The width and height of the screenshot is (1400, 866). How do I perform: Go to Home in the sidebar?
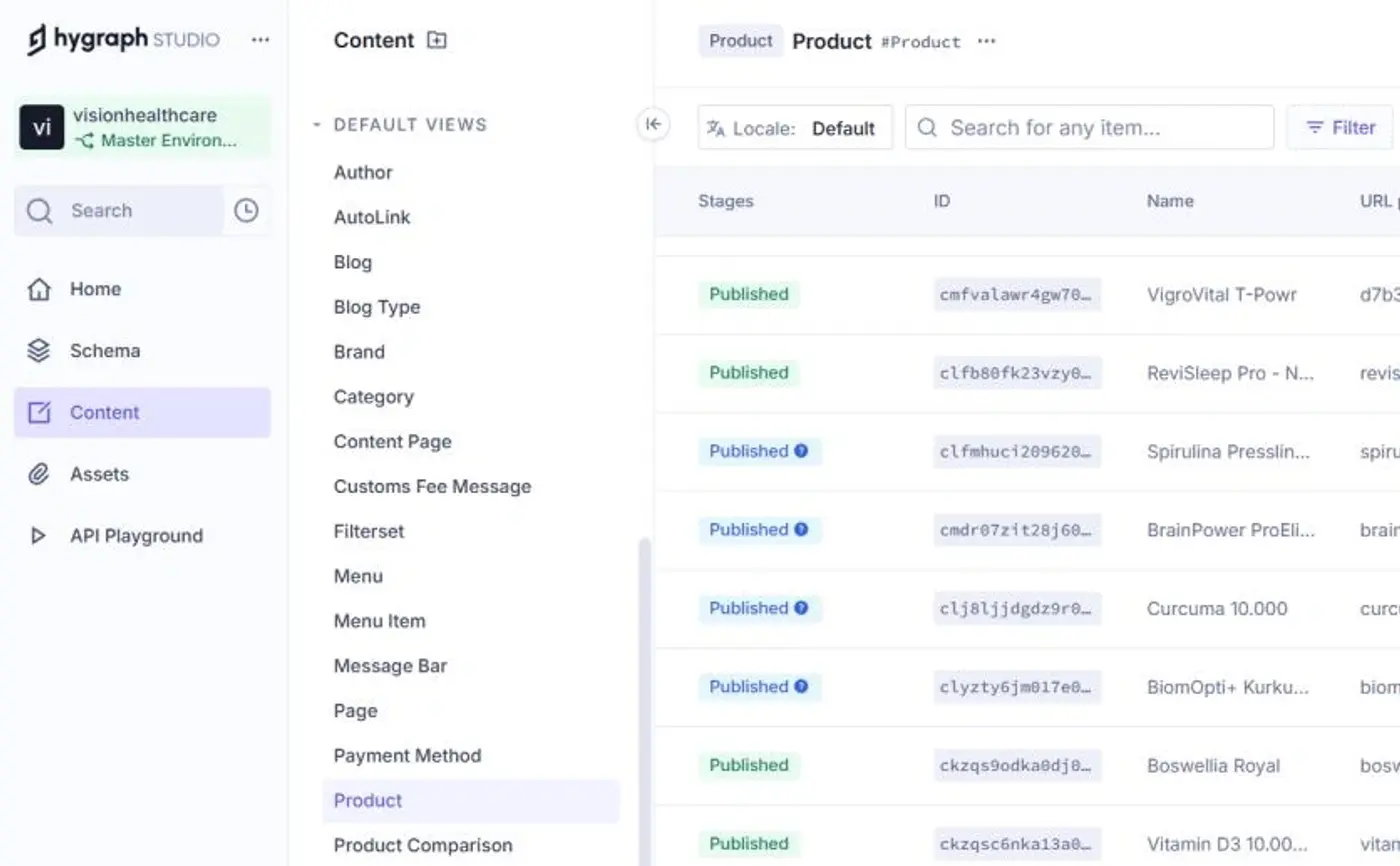(142, 289)
